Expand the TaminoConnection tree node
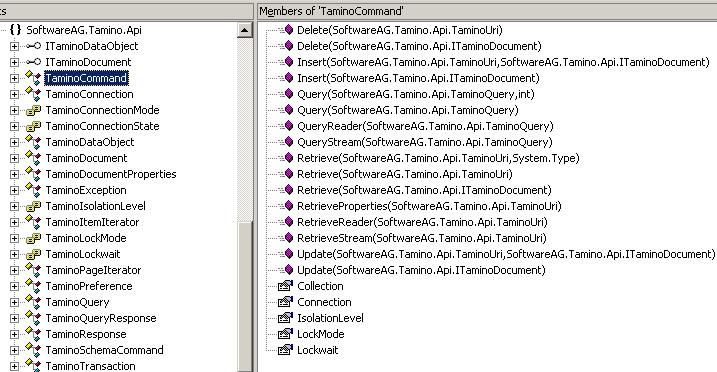717x372 pixels. 14,95
